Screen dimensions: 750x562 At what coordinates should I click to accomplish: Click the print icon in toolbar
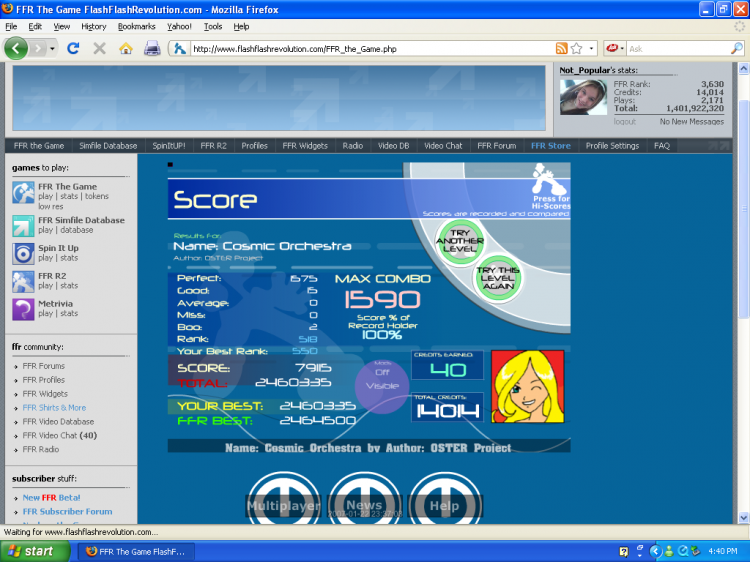[x=152, y=48]
